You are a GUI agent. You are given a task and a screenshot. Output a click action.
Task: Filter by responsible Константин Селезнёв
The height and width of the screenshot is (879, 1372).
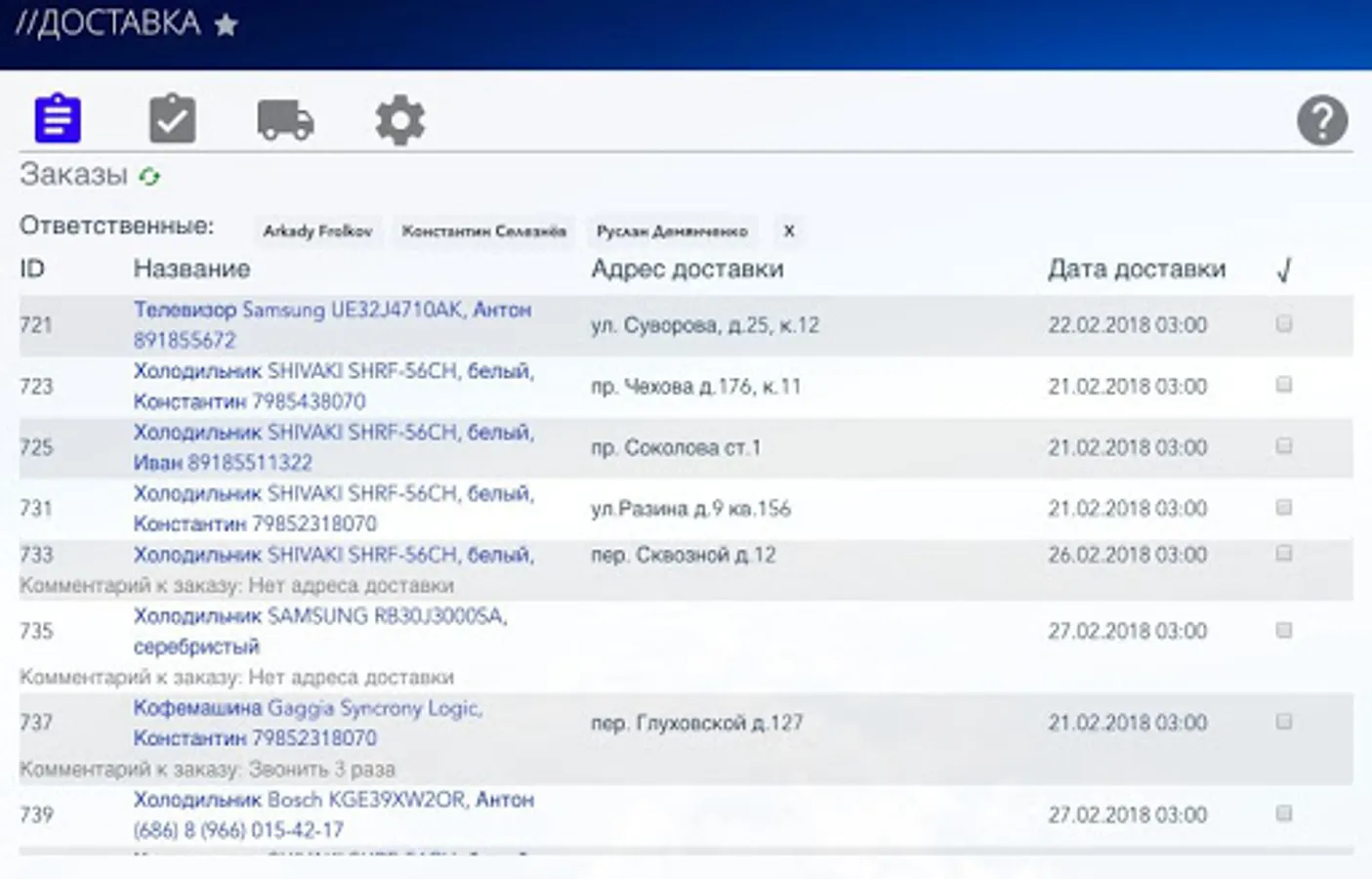click(484, 231)
